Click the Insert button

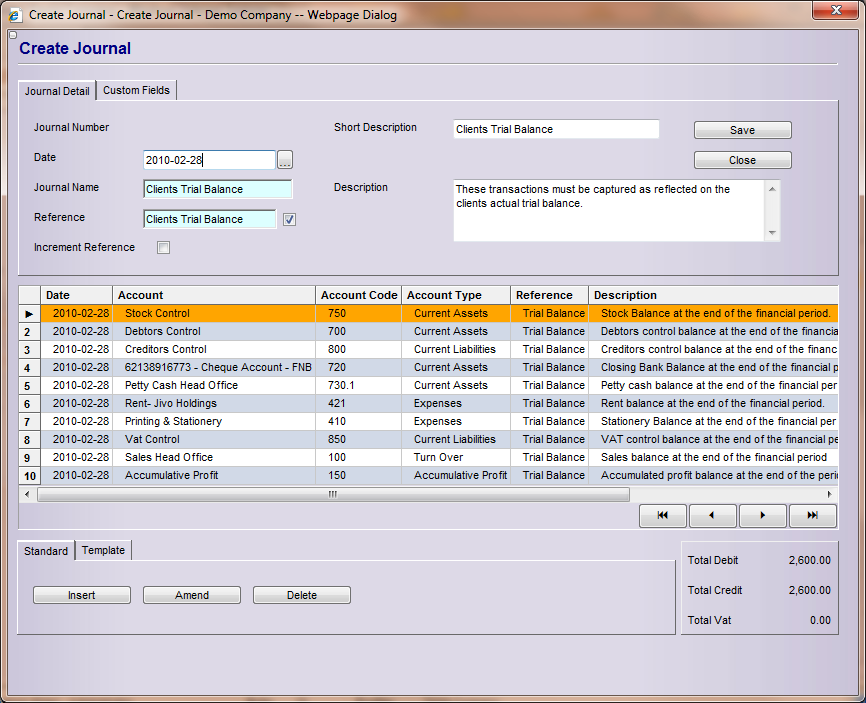82,595
